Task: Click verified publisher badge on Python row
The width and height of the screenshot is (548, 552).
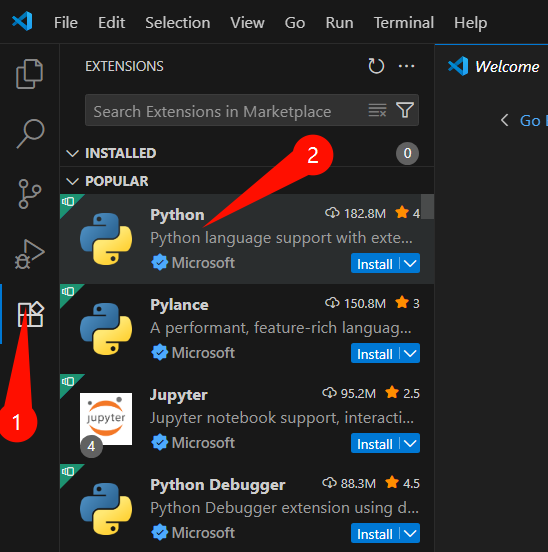Action: (x=159, y=263)
